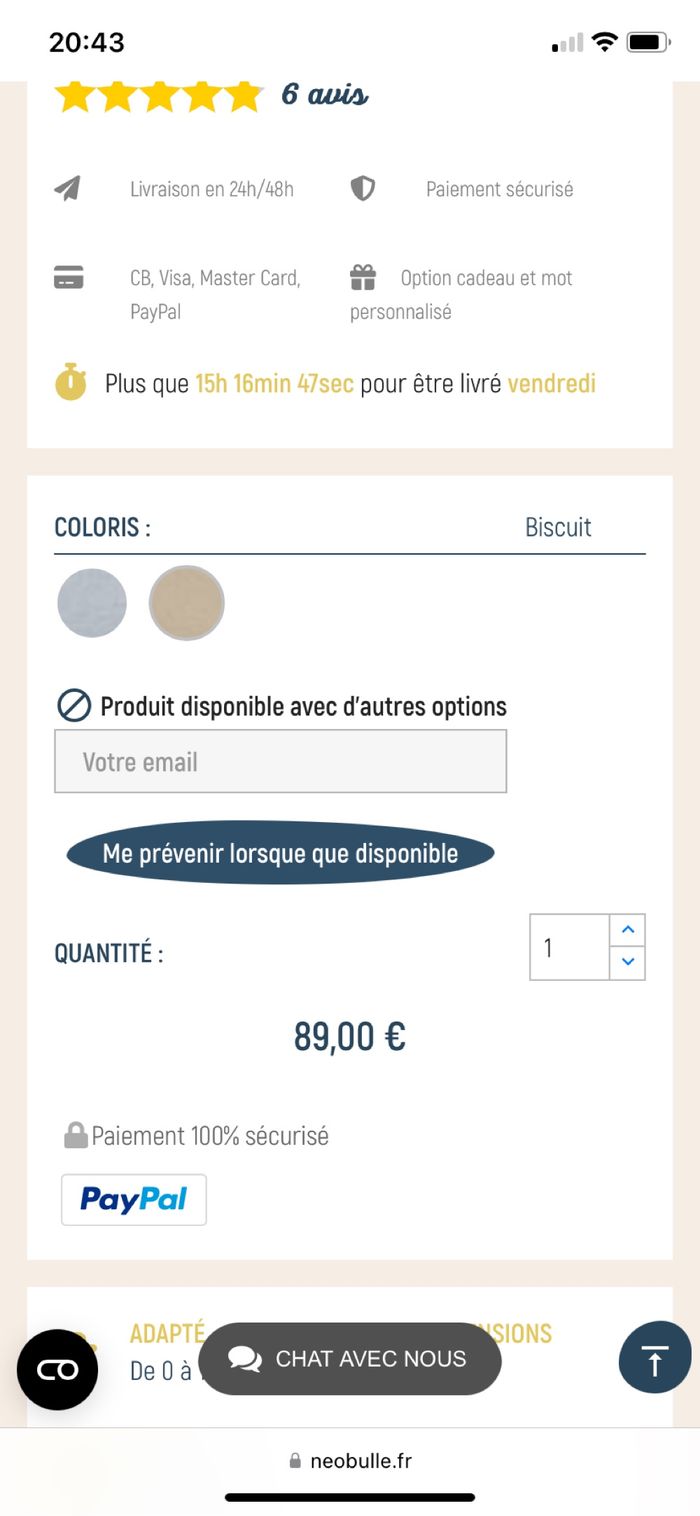
Task: Tap the gift option icon
Action: click(362, 277)
